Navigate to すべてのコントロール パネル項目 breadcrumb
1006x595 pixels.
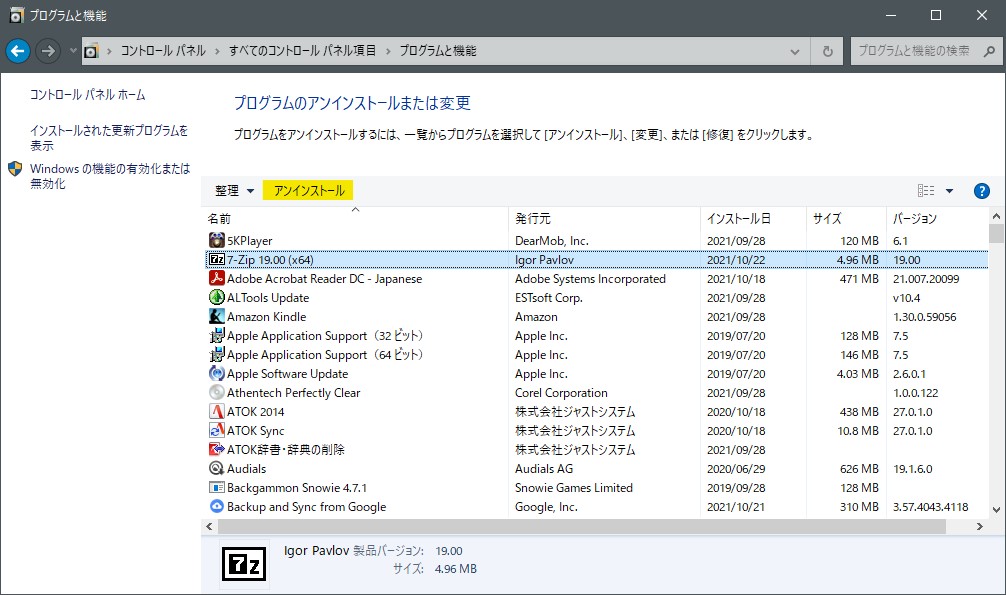302,51
